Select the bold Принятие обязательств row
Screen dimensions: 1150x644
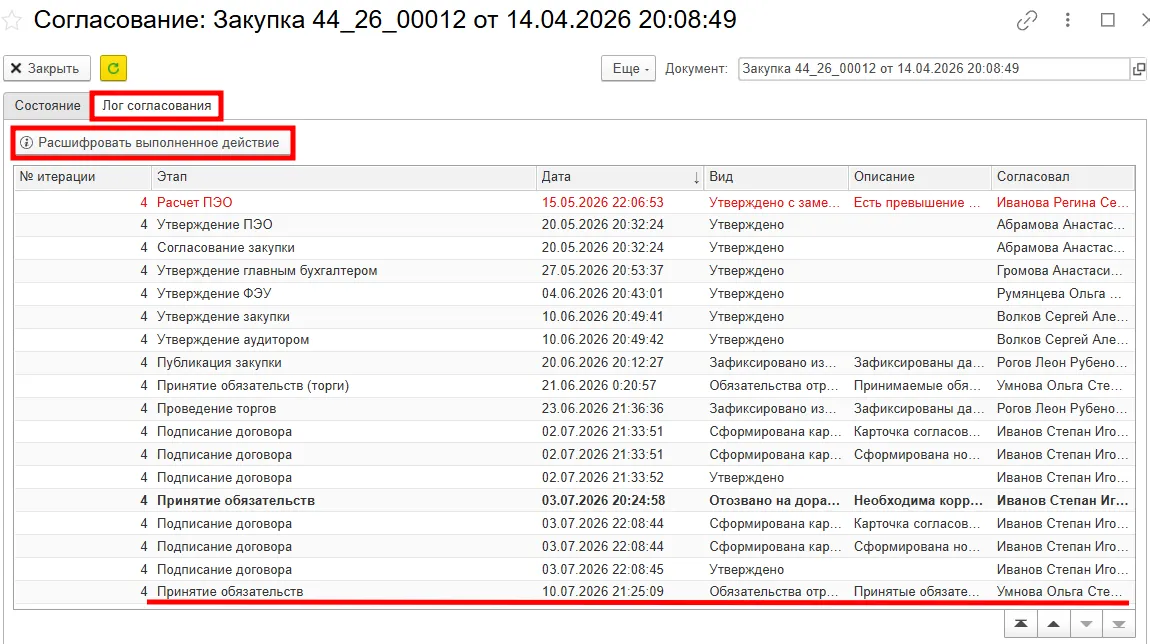coord(574,500)
